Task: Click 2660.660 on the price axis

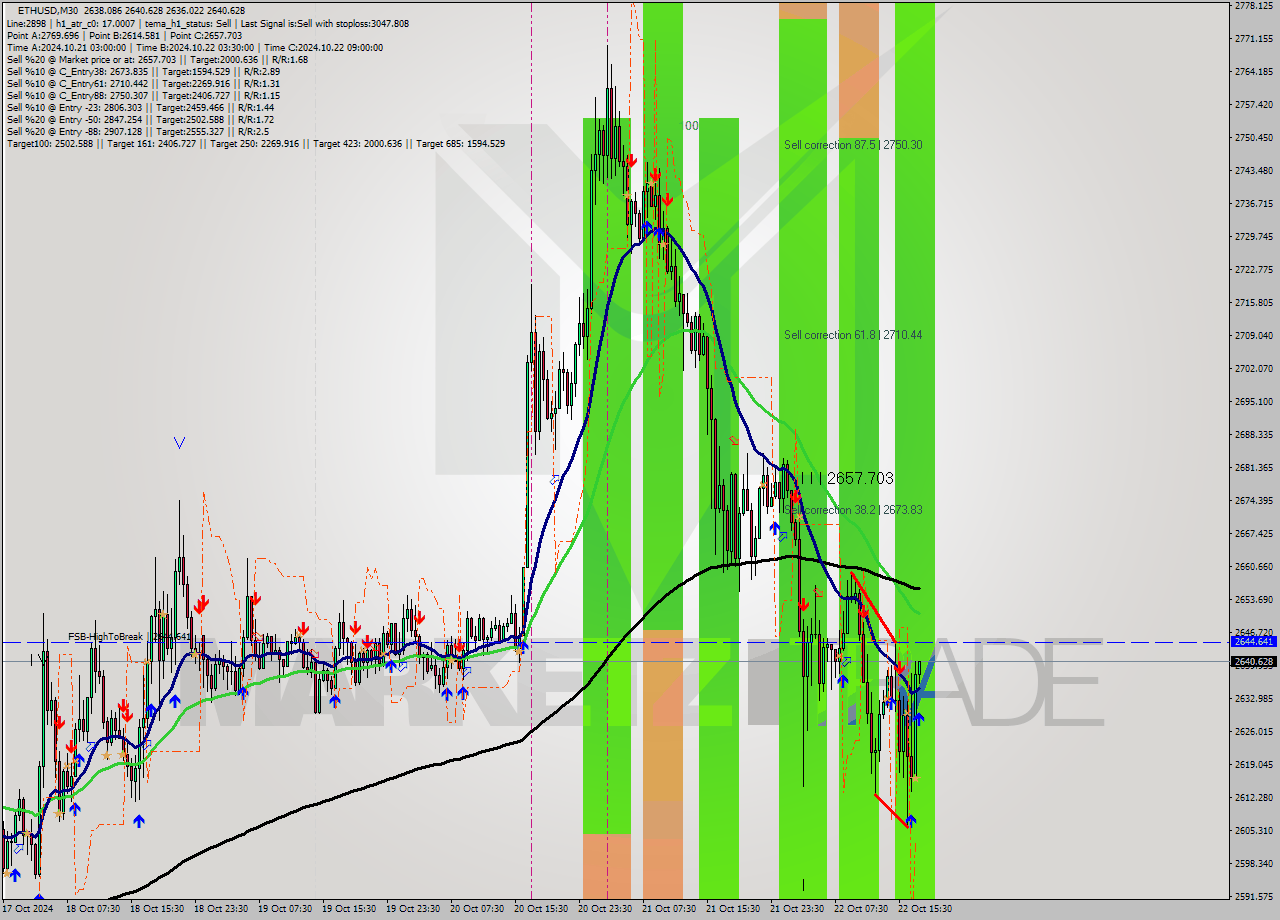Action: coord(1254,566)
